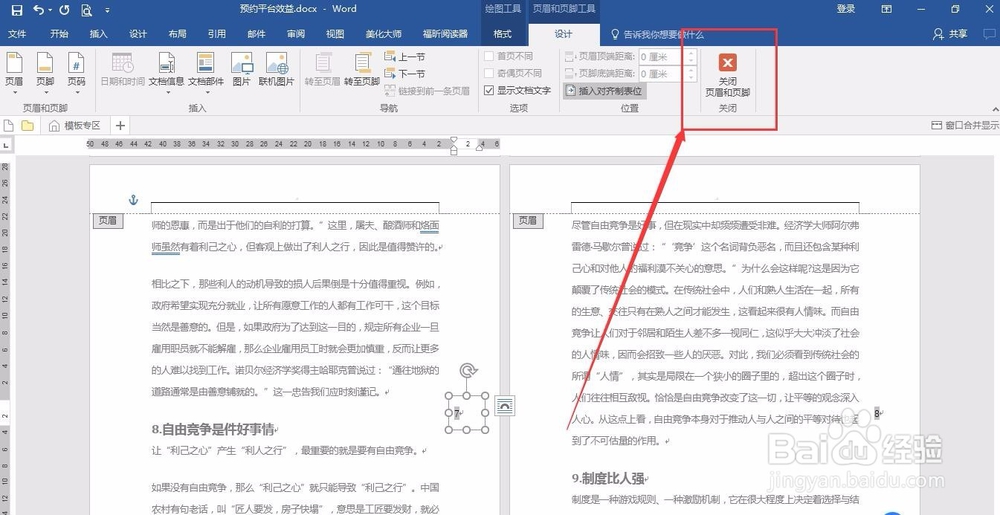The image size is (1000, 515).
Task: Switch to the 开始 ribbon tab
Action: [59, 34]
